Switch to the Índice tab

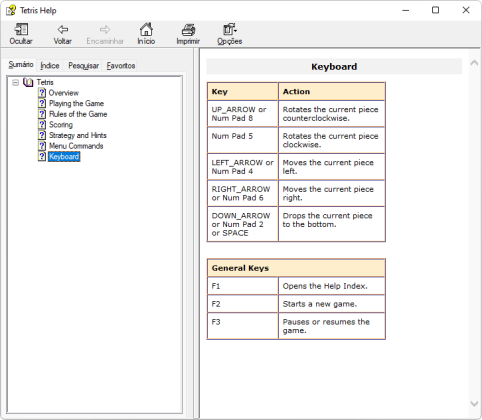pos(50,66)
